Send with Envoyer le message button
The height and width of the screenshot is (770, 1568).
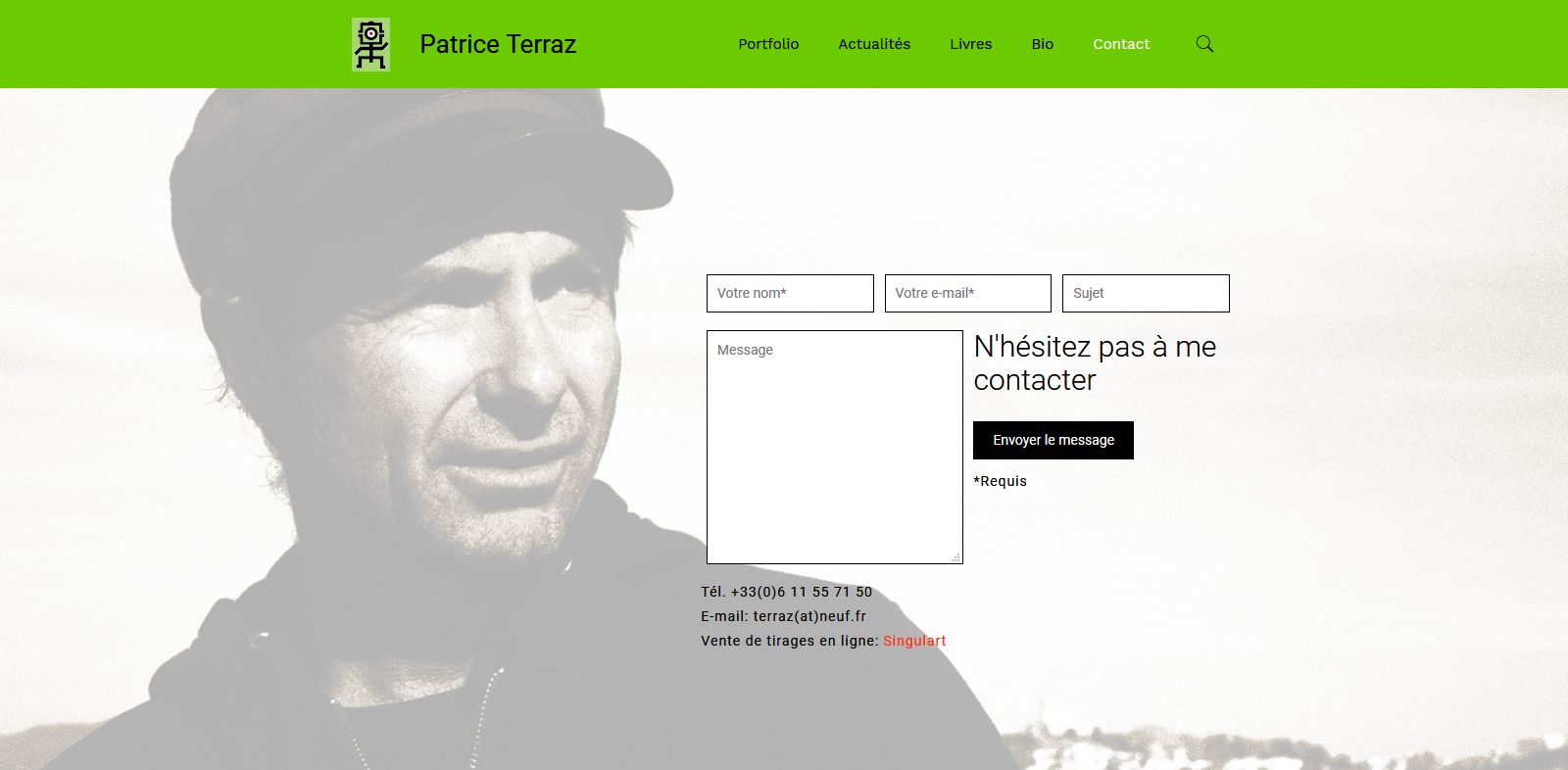click(1053, 440)
